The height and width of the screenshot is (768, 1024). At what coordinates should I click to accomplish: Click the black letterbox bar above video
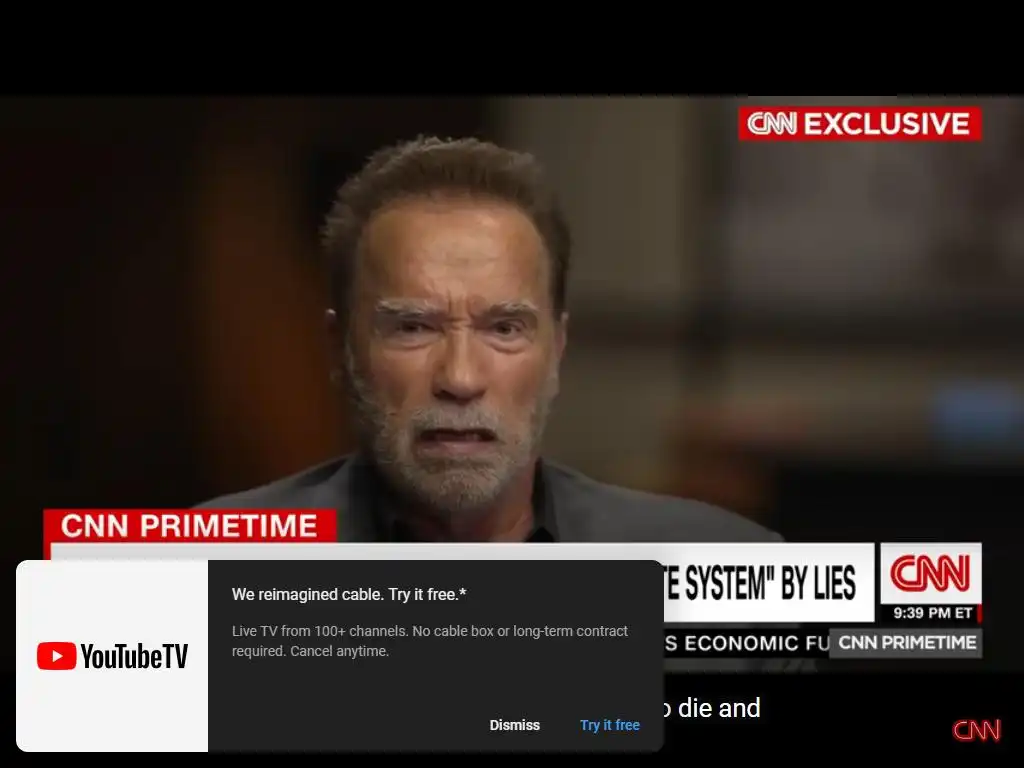tap(512, 47)
